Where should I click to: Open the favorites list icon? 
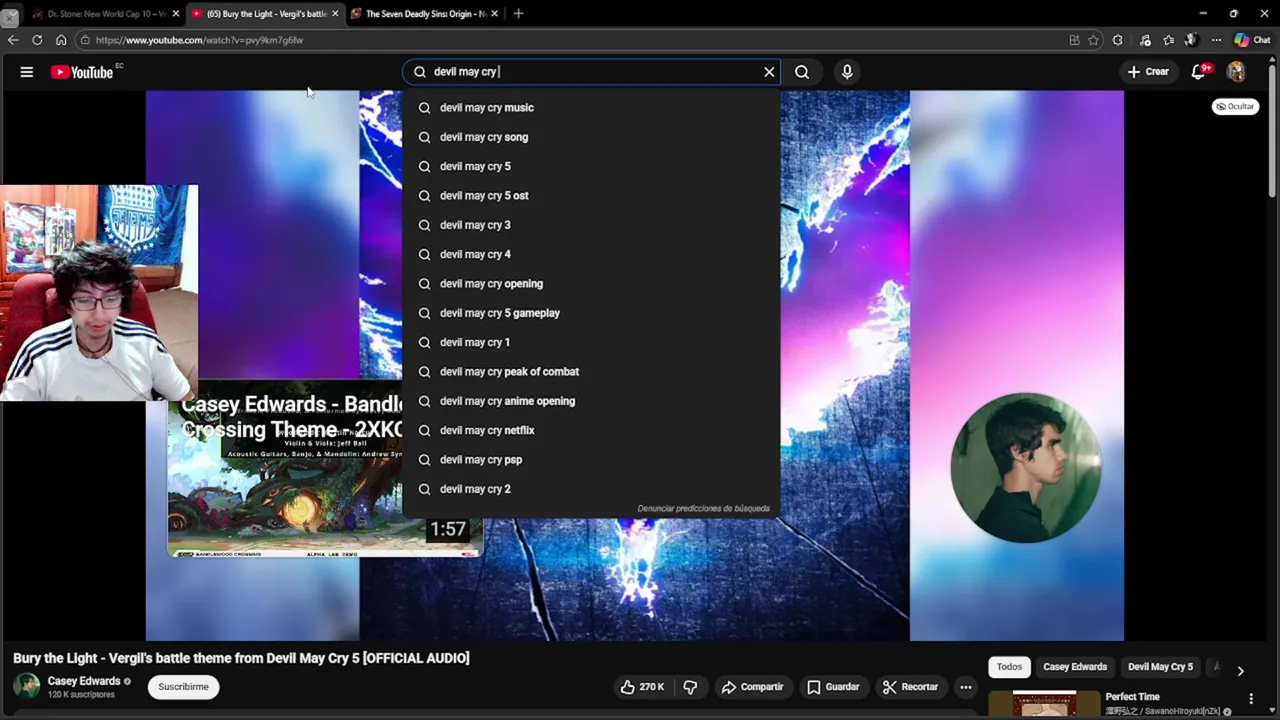(1168, 40)
